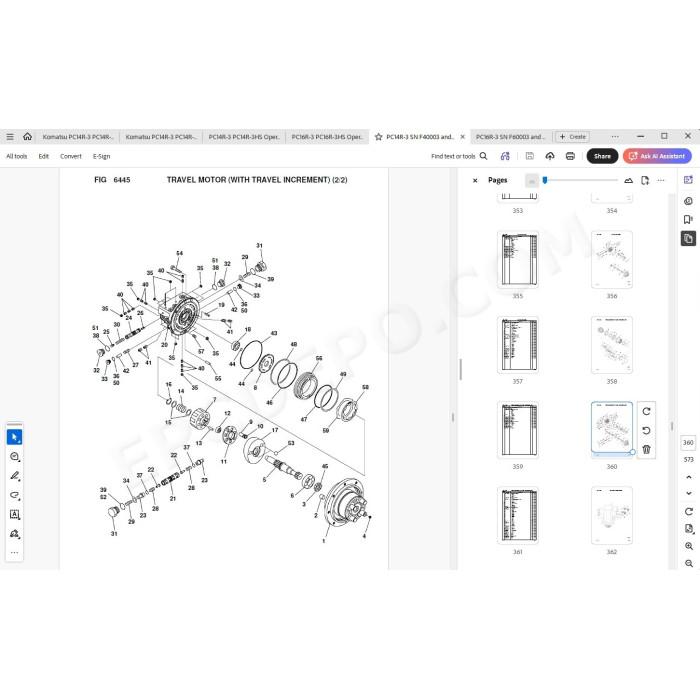Click the Share button

[602, 156]
